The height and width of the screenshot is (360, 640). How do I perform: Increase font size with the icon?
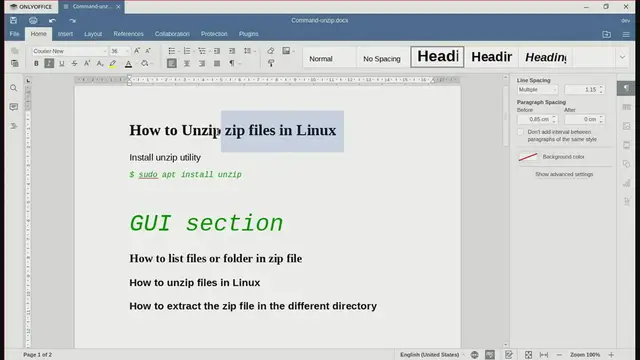pyautogui.click(x=137, y=51)
